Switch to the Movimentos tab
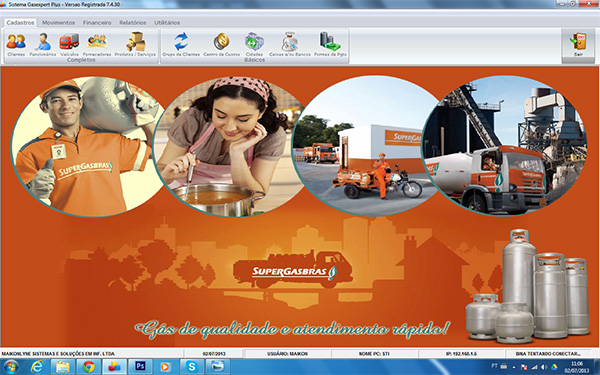 coord(59,23)
